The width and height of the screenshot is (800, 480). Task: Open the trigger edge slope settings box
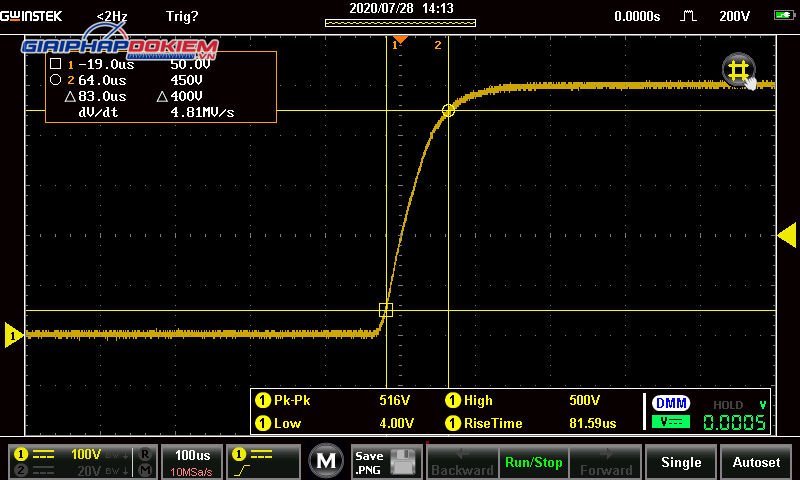(x=263, y=462)
